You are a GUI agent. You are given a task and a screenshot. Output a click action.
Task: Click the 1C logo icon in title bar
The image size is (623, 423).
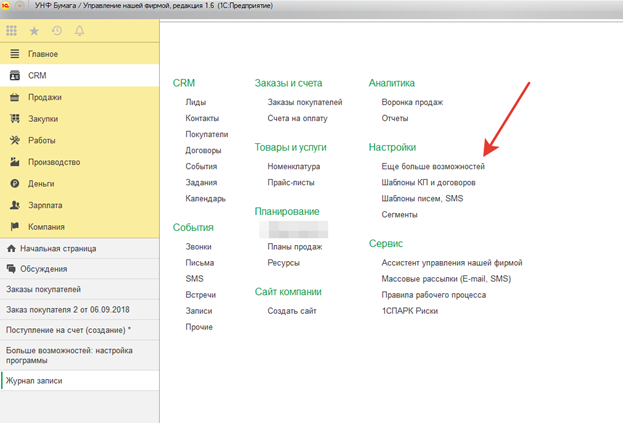click(x=6, y=6)
